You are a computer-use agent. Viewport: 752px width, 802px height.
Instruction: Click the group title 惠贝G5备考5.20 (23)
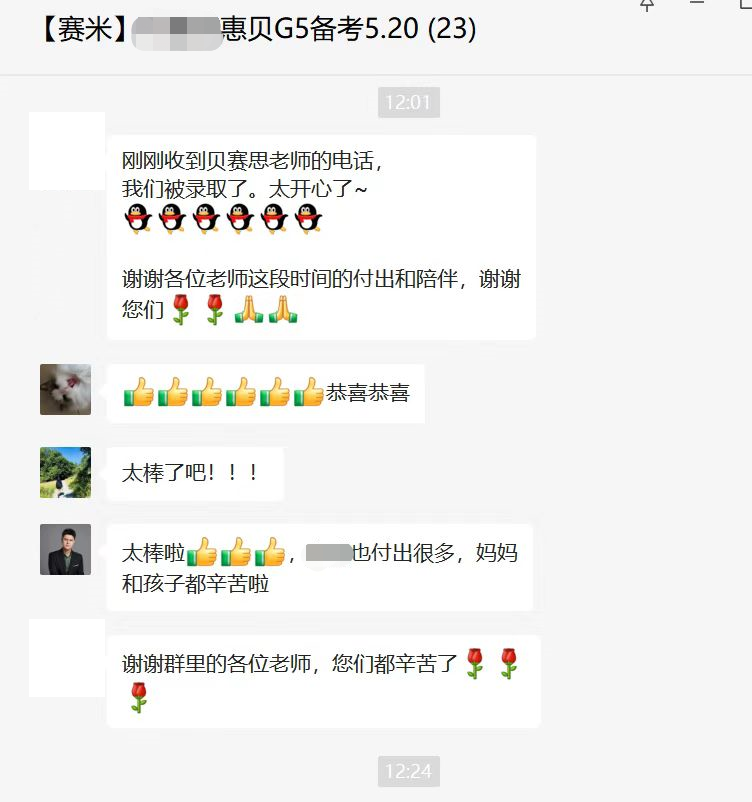348,29
